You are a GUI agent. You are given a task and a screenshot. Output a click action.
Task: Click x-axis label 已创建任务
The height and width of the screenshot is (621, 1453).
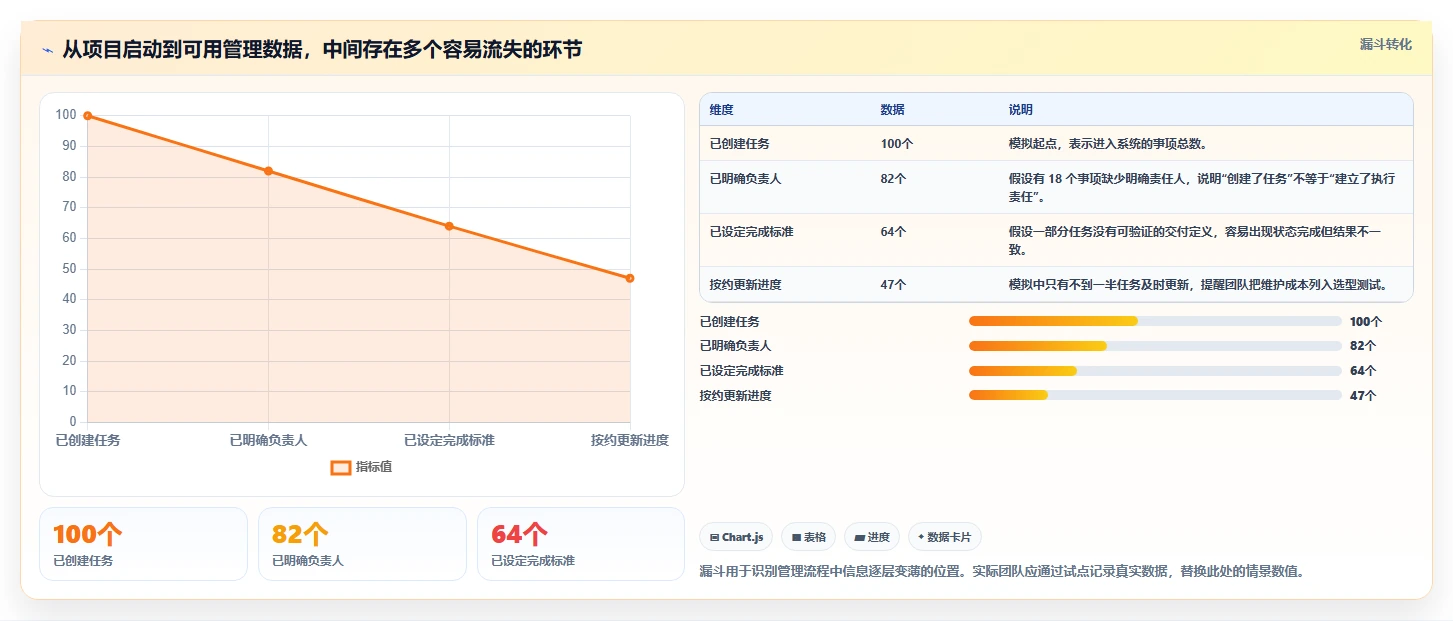click(88, 440)
